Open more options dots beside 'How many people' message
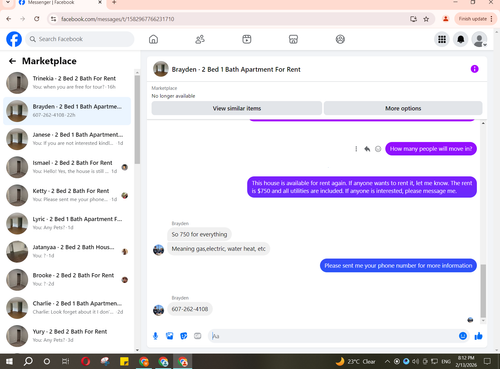This screenshot has height=369, width=500. (356, 149)
